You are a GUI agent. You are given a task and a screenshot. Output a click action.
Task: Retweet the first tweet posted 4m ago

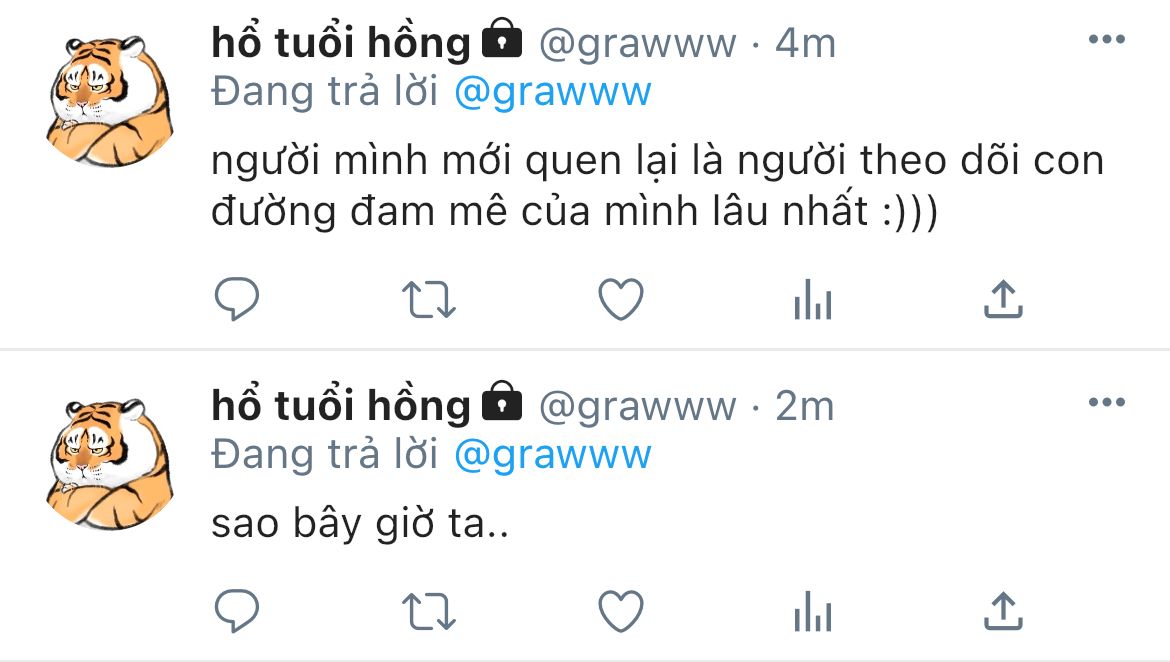click(429, 299)
